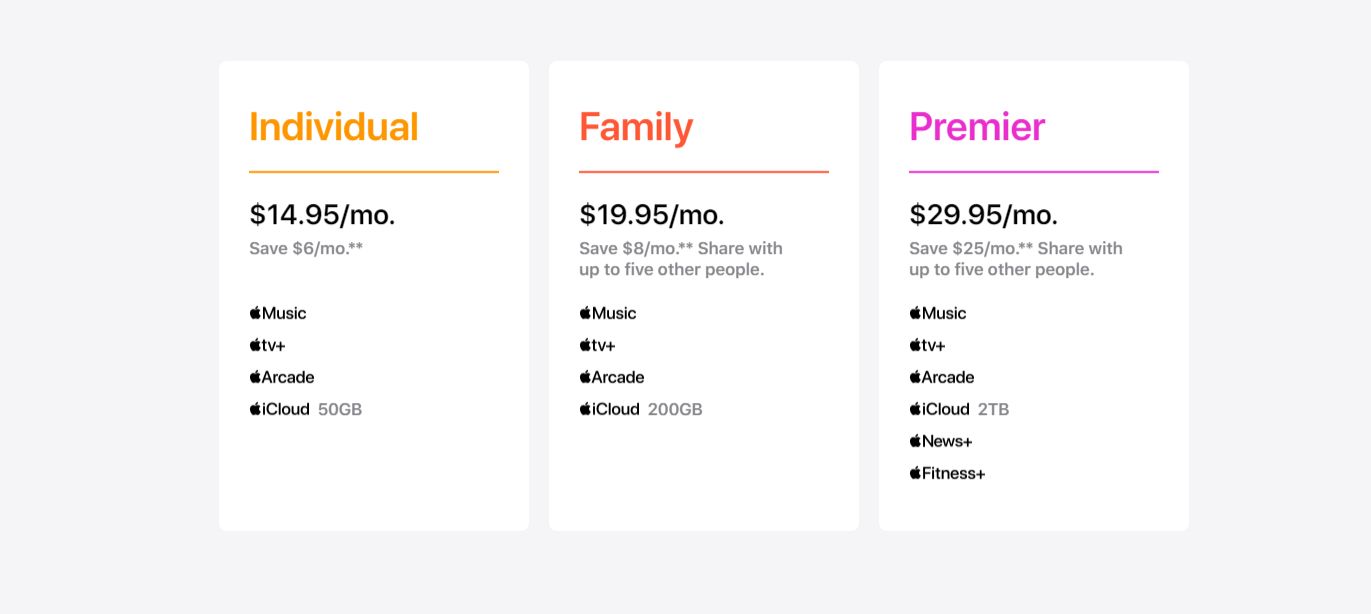Click the Apple Fitness+ logo

pos(948,473)
